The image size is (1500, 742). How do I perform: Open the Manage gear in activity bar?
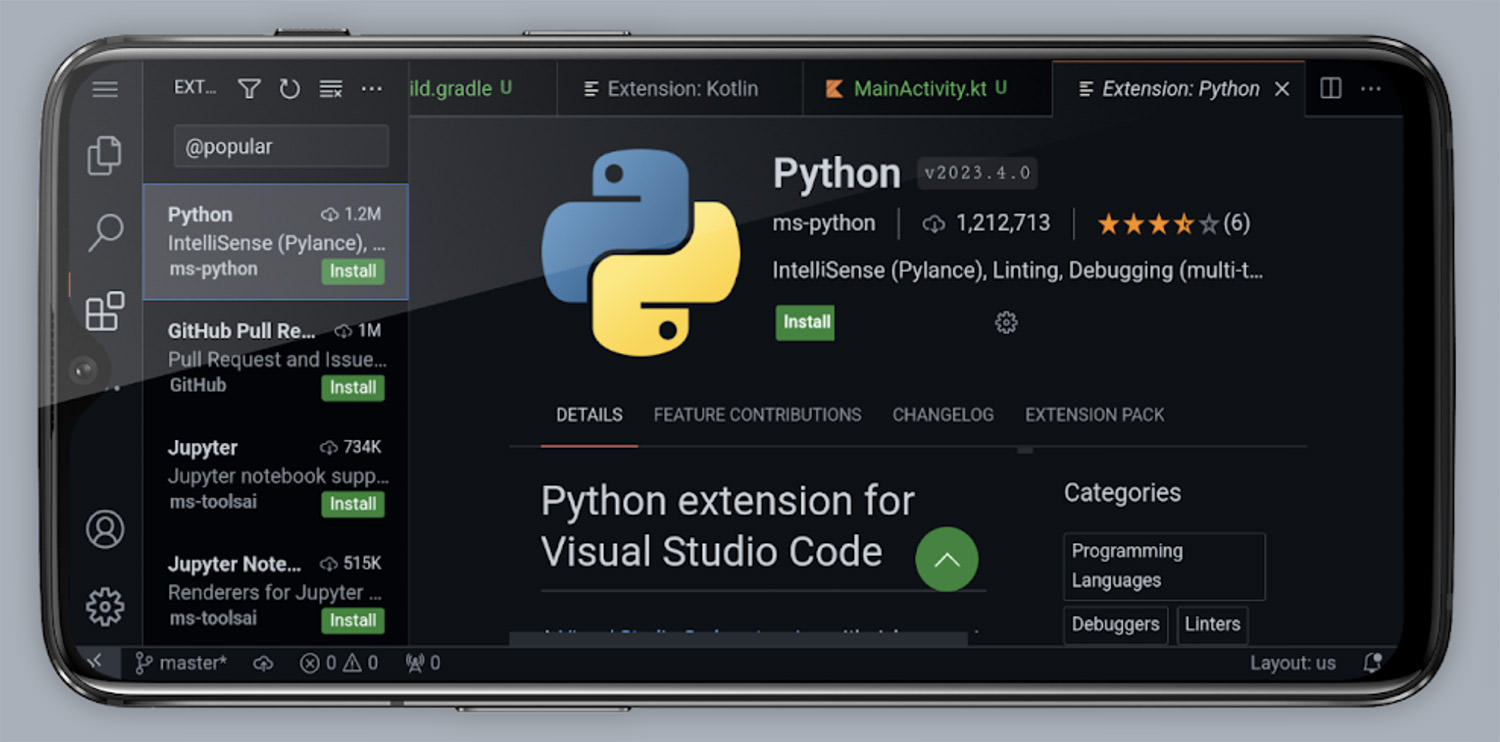105,606
